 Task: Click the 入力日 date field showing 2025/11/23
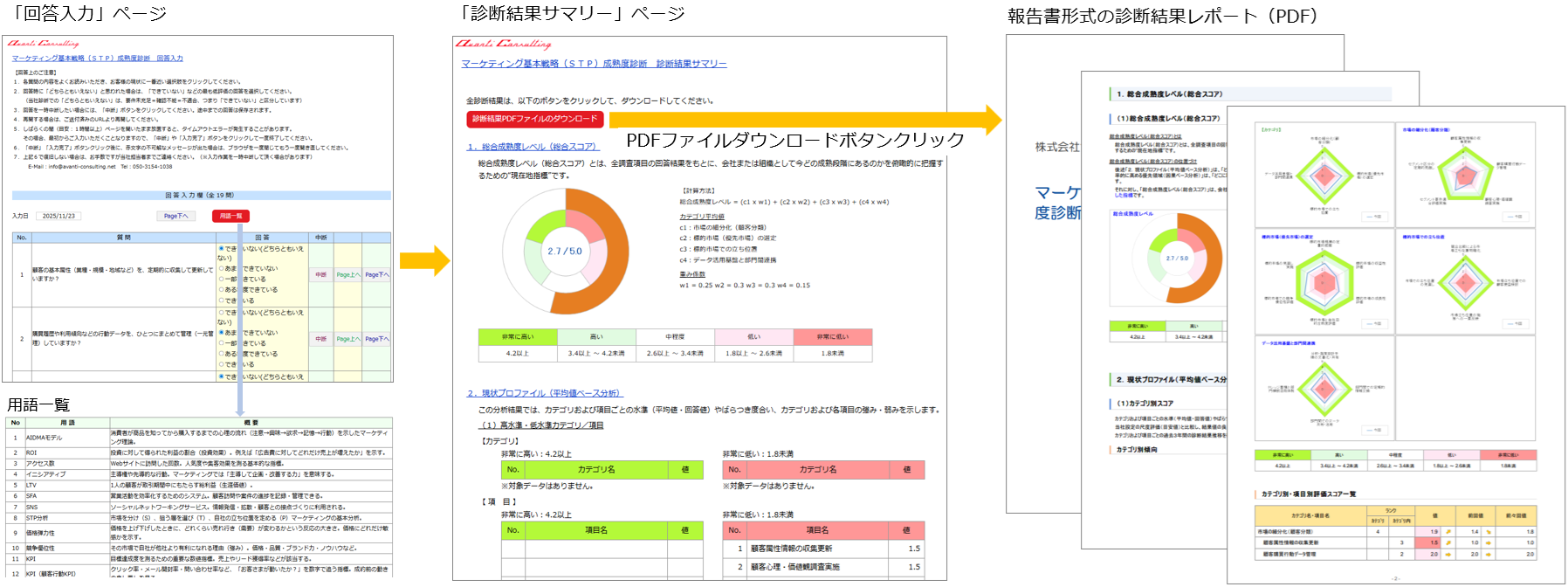tap(58, 216)
